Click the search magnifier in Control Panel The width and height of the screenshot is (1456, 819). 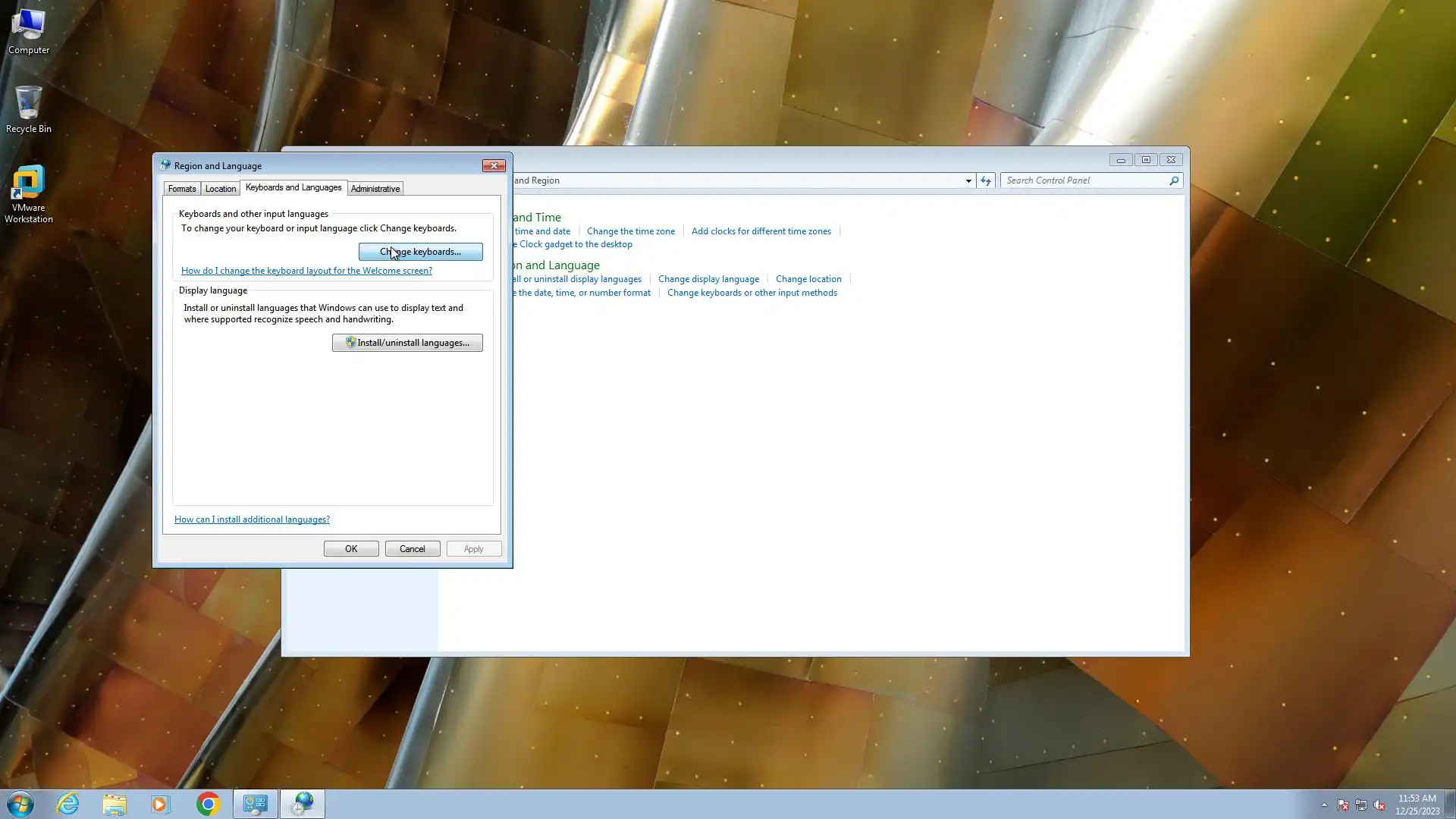(1173, 180)
